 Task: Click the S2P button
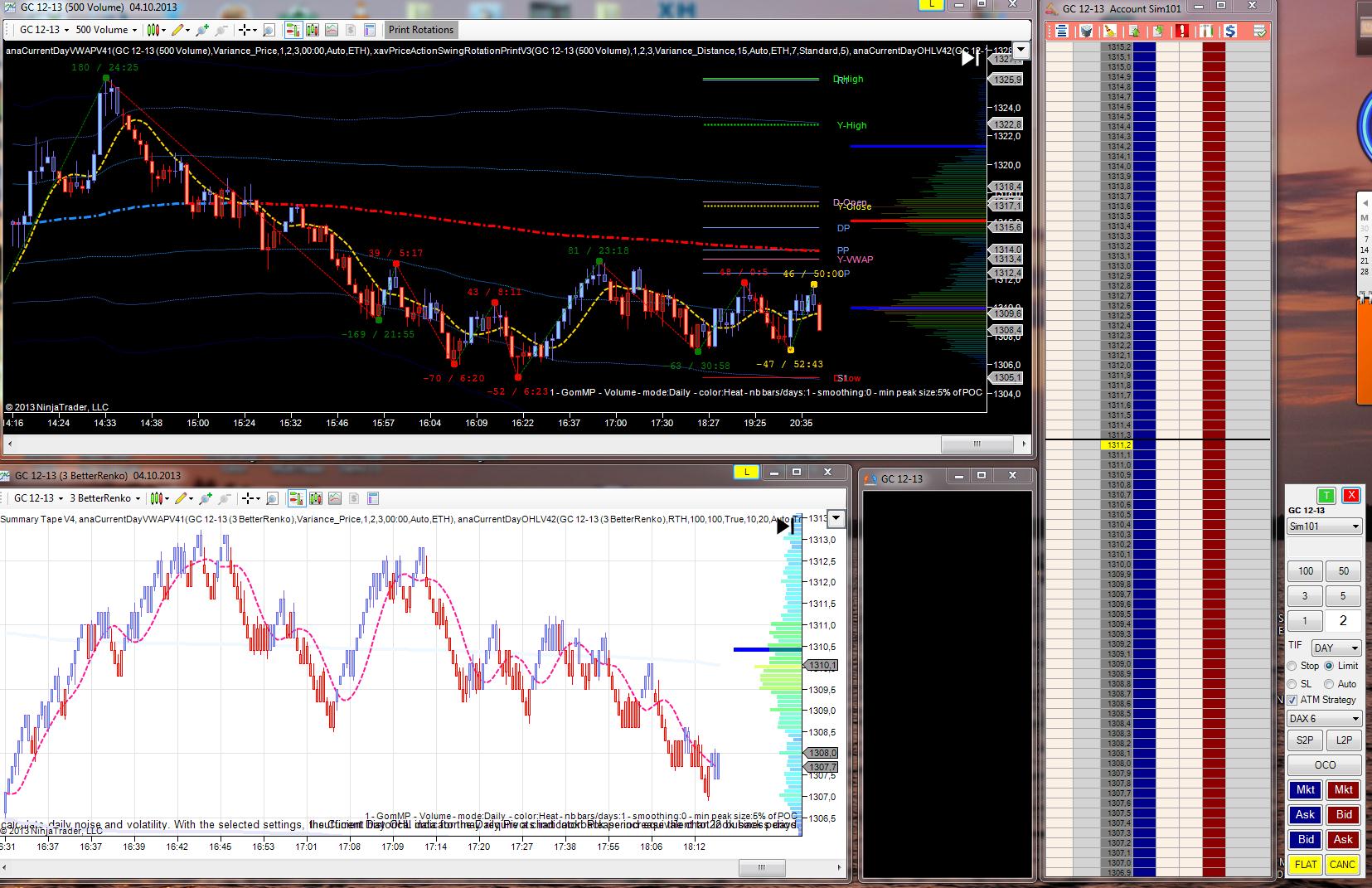coord(1305,740)
